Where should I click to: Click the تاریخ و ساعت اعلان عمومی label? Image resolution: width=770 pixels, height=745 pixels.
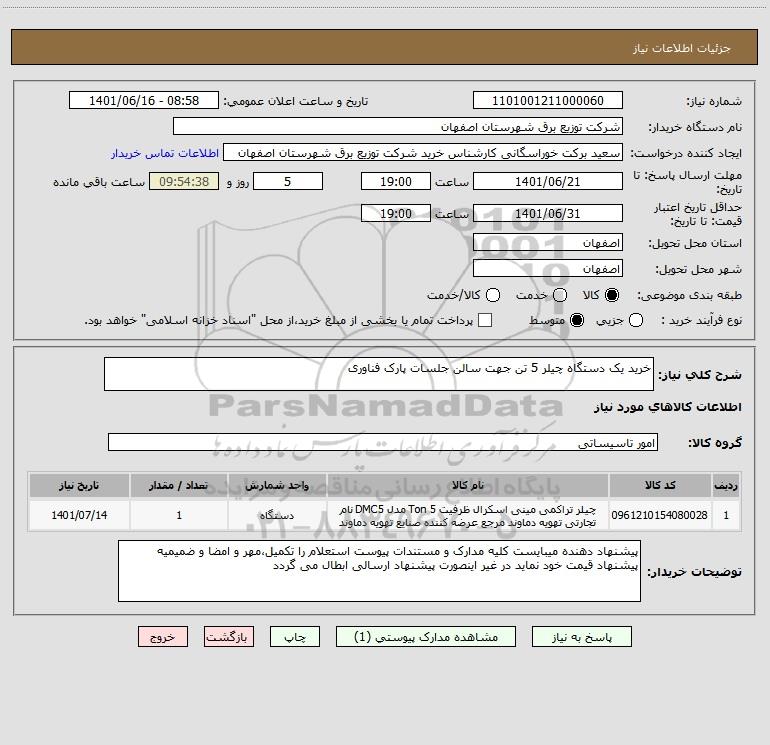click(296, 101)
